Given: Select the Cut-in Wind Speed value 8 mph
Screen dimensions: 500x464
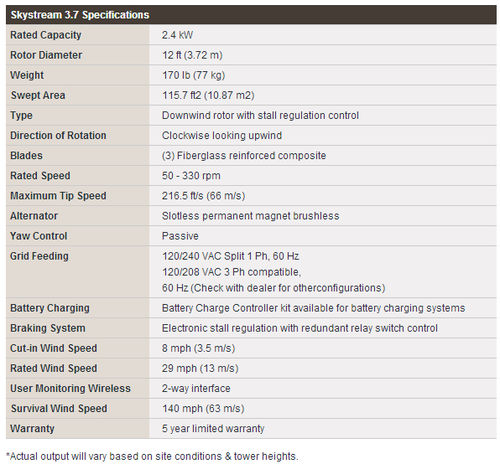Looking at the screenshot, I should (198, 348).
